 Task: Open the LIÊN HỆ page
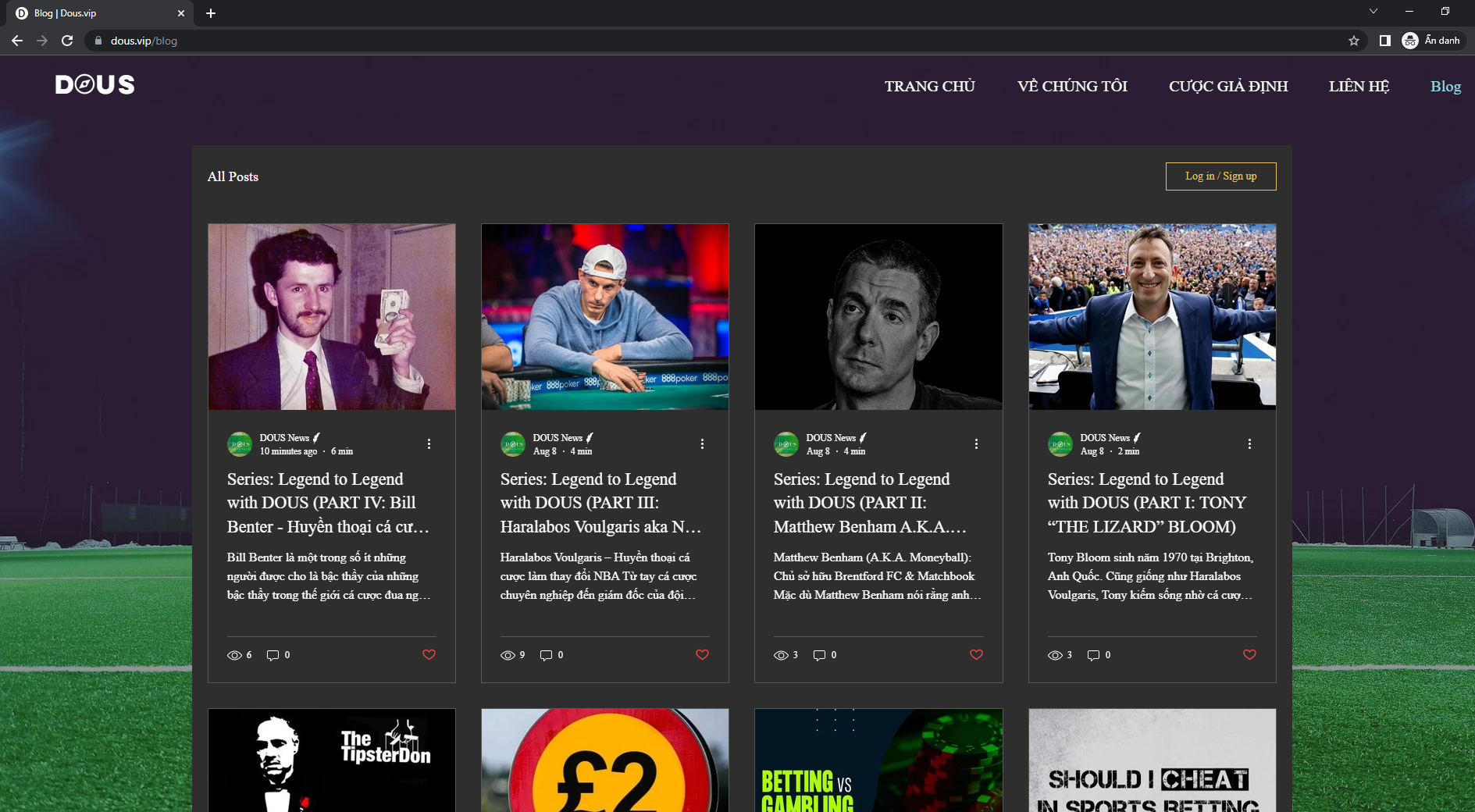tap(1359, 86)
